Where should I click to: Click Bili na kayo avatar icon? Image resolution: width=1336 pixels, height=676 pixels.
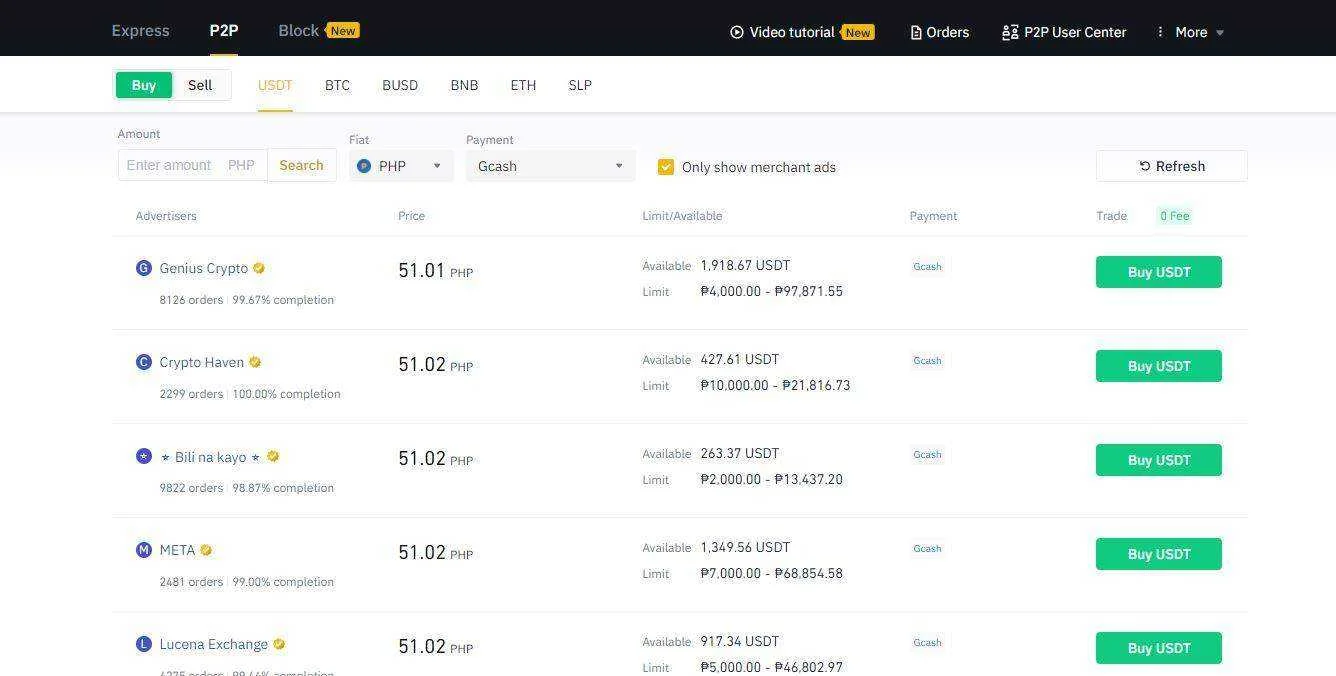(x=144, y=456)
